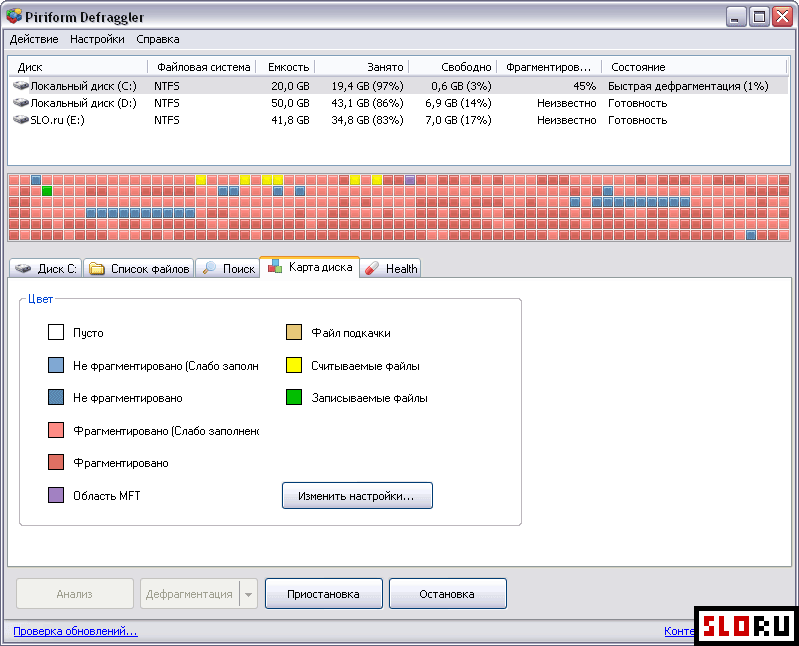
Task: Click the dark blue Не фрагментировано swatch
Action: click(56, 397)
